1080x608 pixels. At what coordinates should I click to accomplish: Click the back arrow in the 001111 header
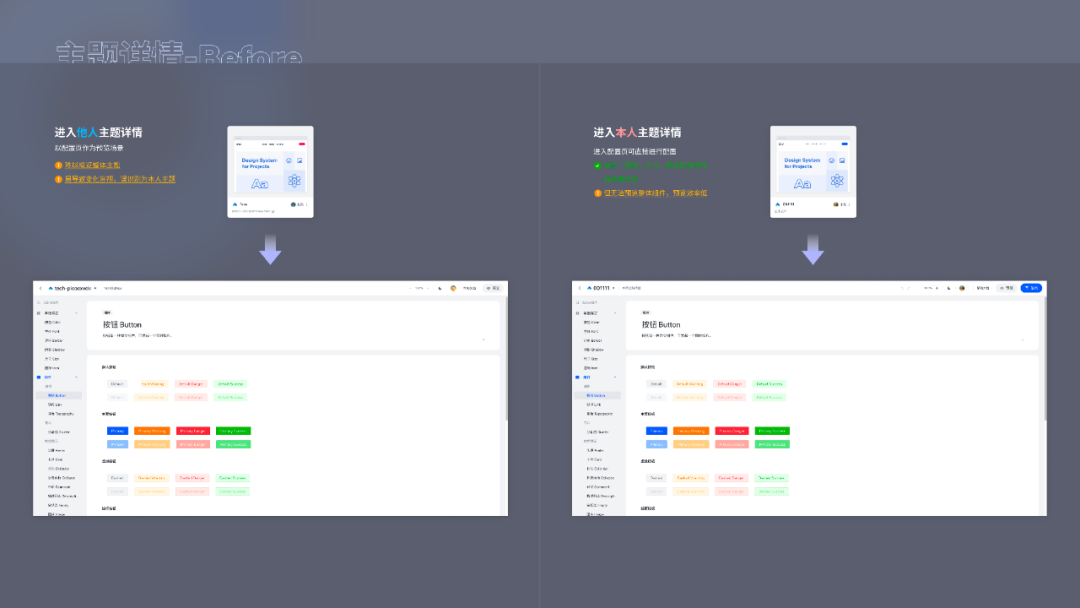(580, 288)
